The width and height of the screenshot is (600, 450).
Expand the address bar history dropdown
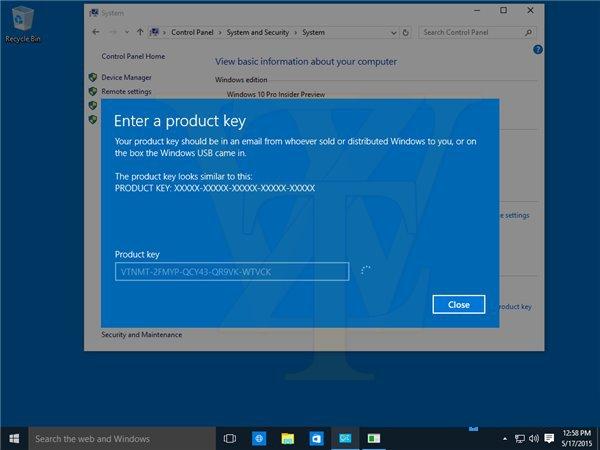click(396, 32)
